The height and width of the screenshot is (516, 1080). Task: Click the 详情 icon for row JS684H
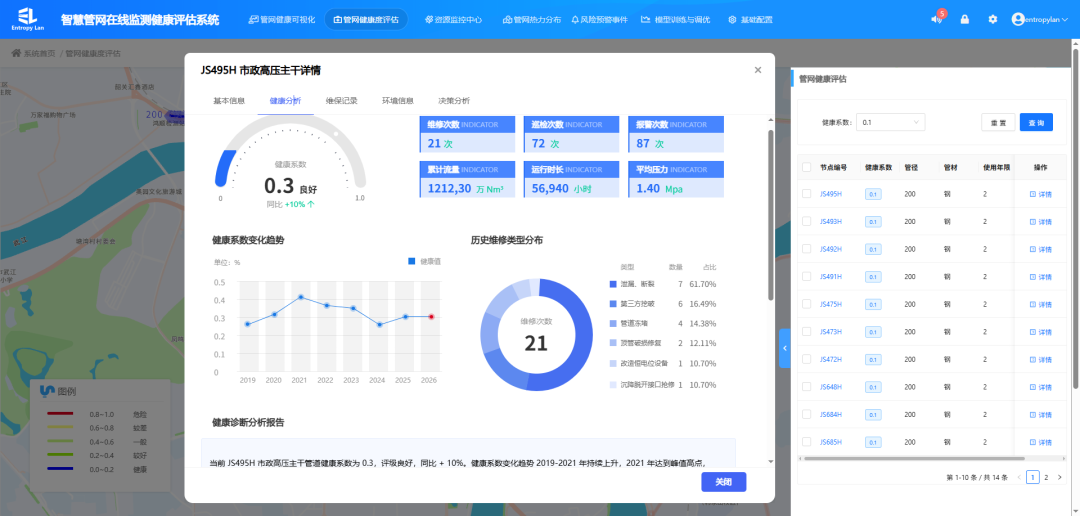click(1032, 415)
